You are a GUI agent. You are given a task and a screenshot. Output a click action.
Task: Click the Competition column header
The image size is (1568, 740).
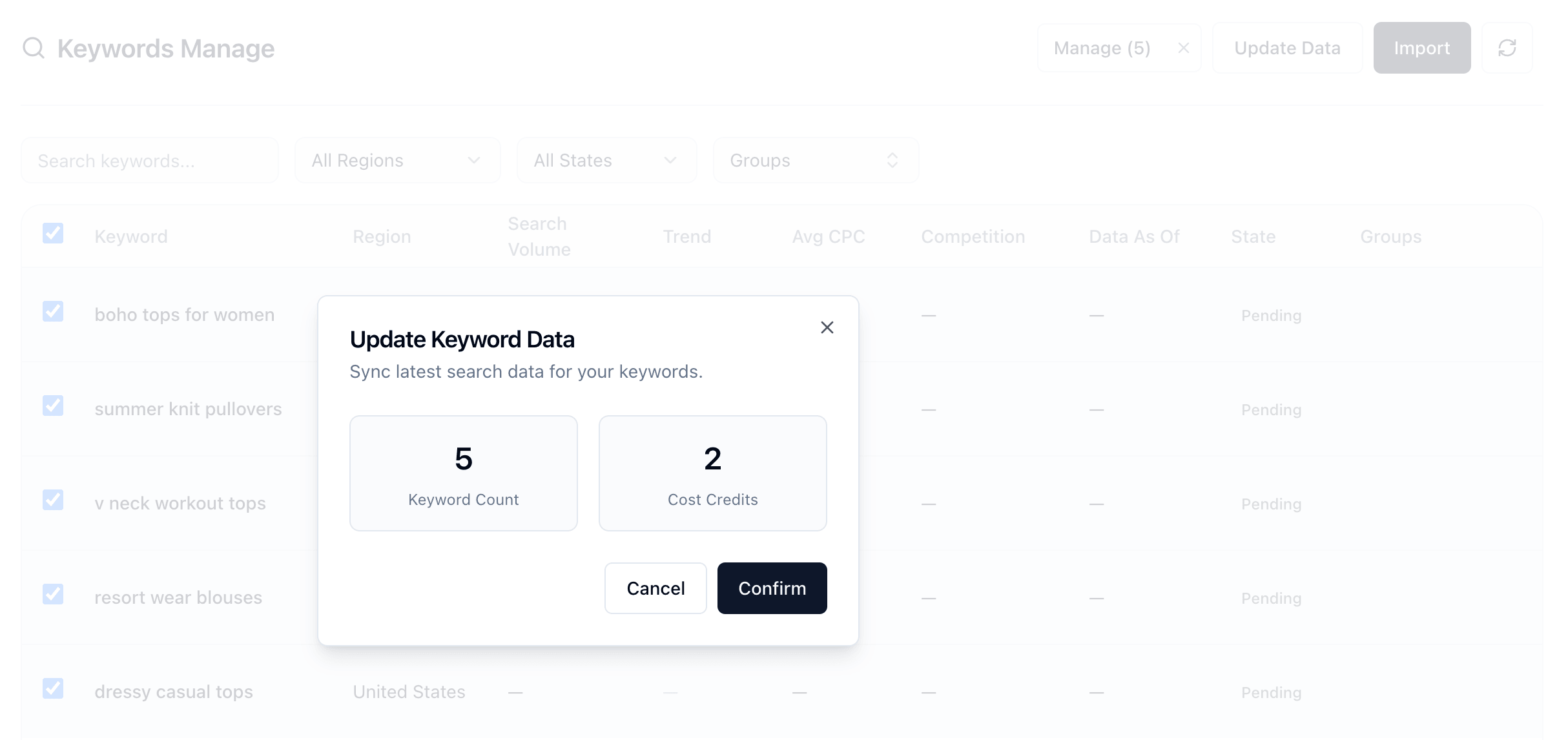(x=973, y=236)
